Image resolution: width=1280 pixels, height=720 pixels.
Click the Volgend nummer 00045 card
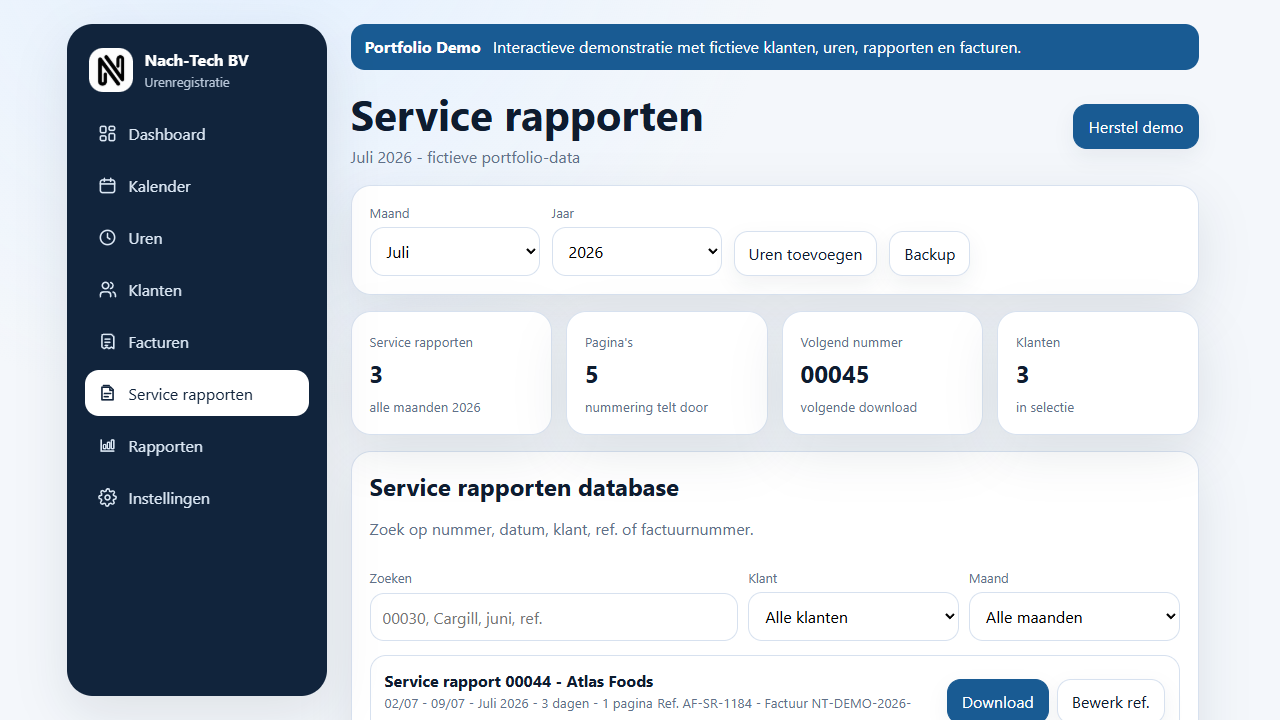[882, 373]
